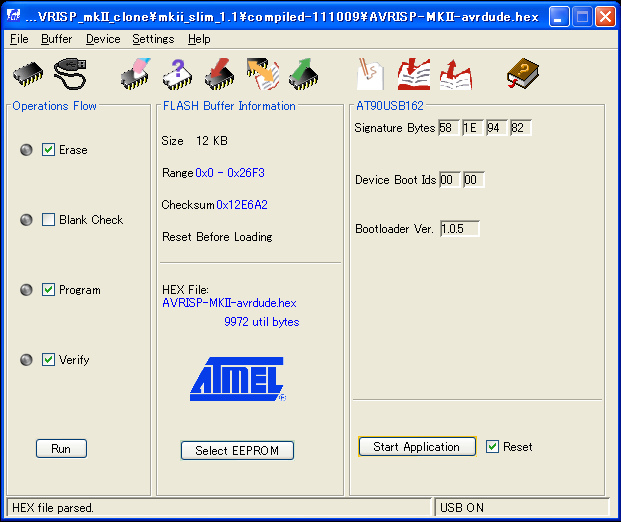
Task: Open the File menu
Action: pyautogui.click(x=19, y=39)
